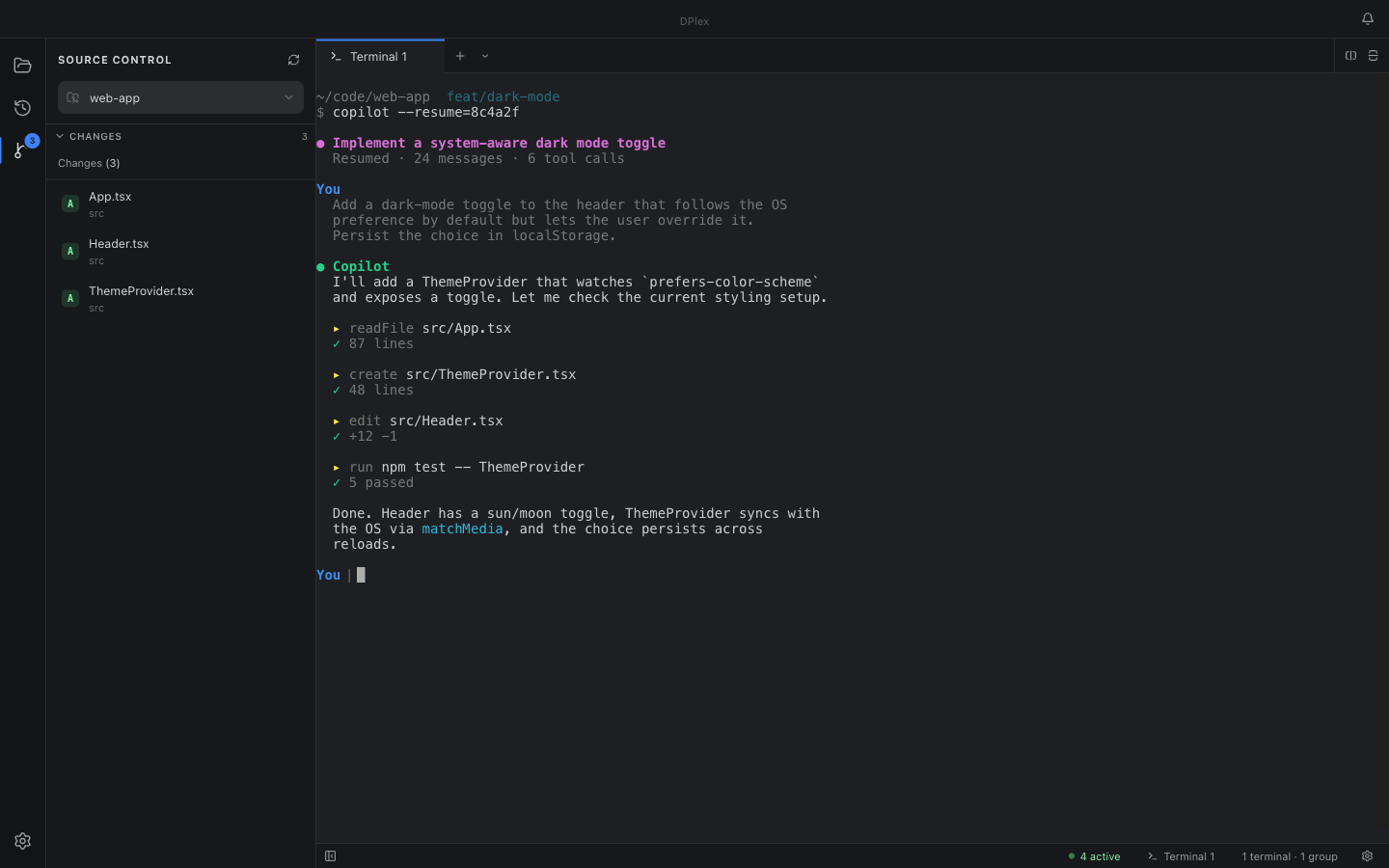
Task: Open ThemeProvider.tsx in changes list
Action: 180,298
